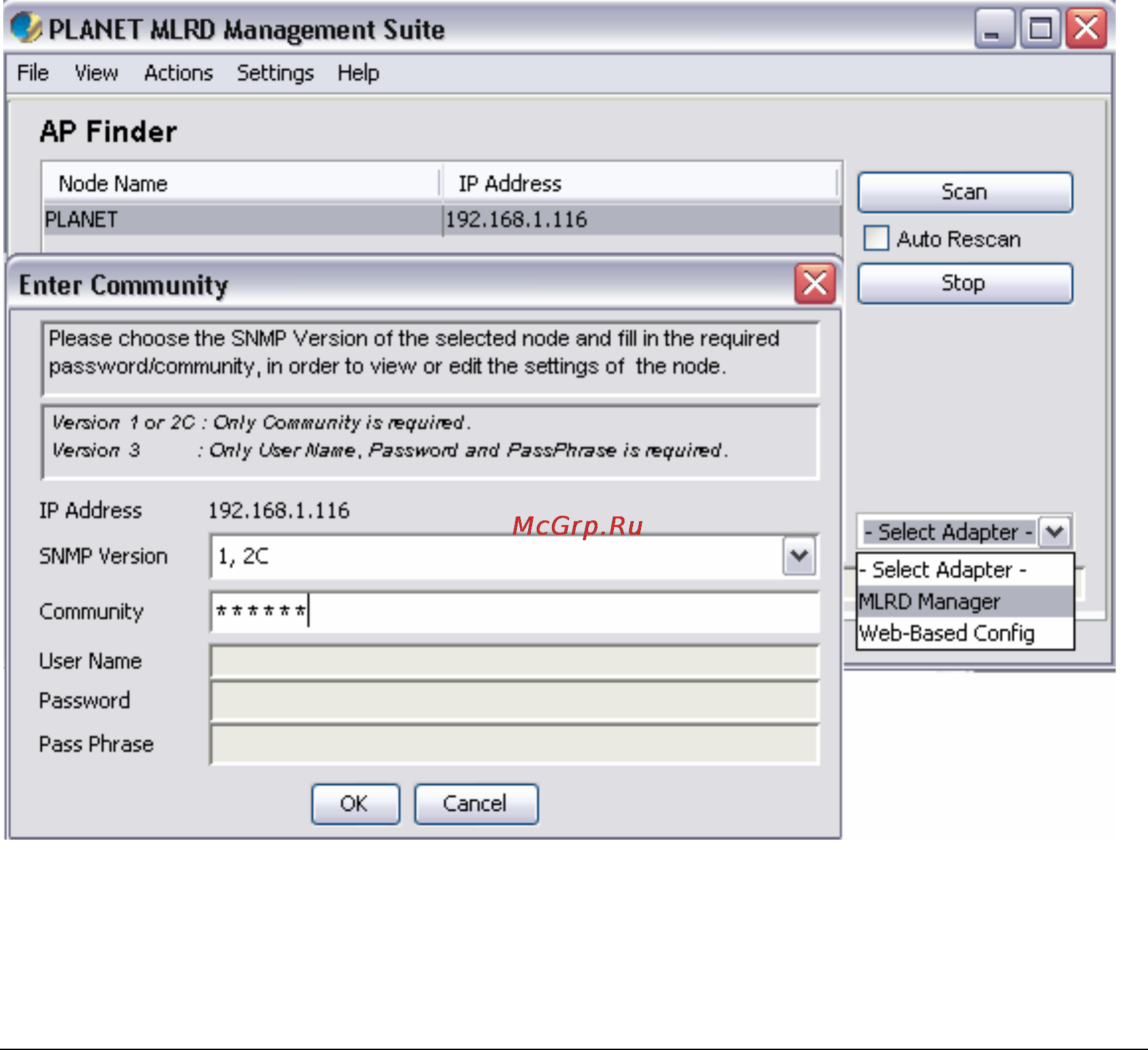Open the View menu

pos(96,73)
